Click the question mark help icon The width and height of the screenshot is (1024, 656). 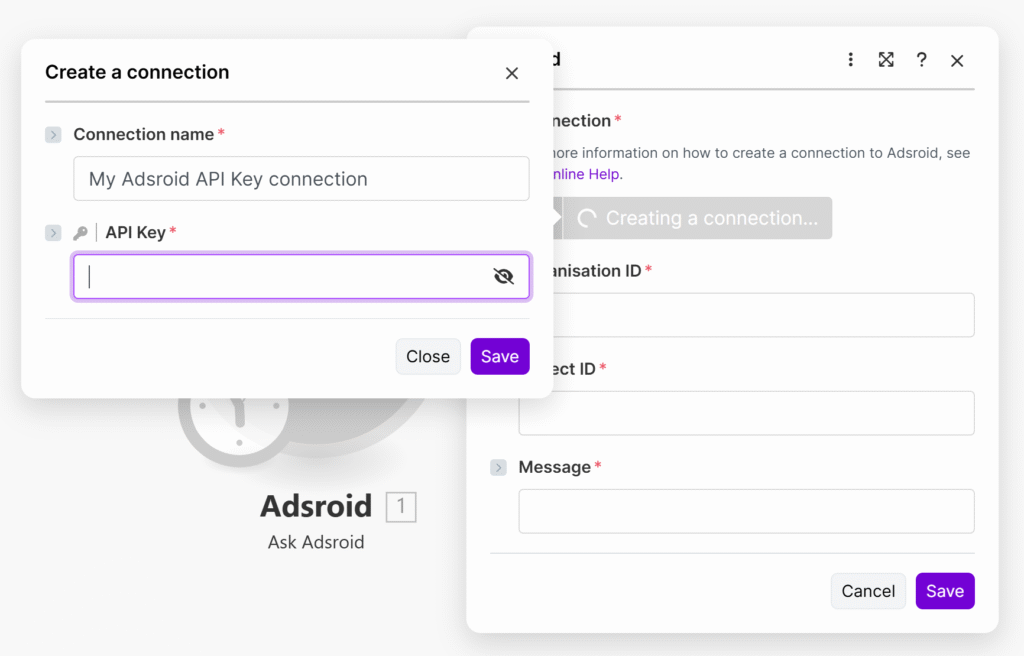click(921, 60)
